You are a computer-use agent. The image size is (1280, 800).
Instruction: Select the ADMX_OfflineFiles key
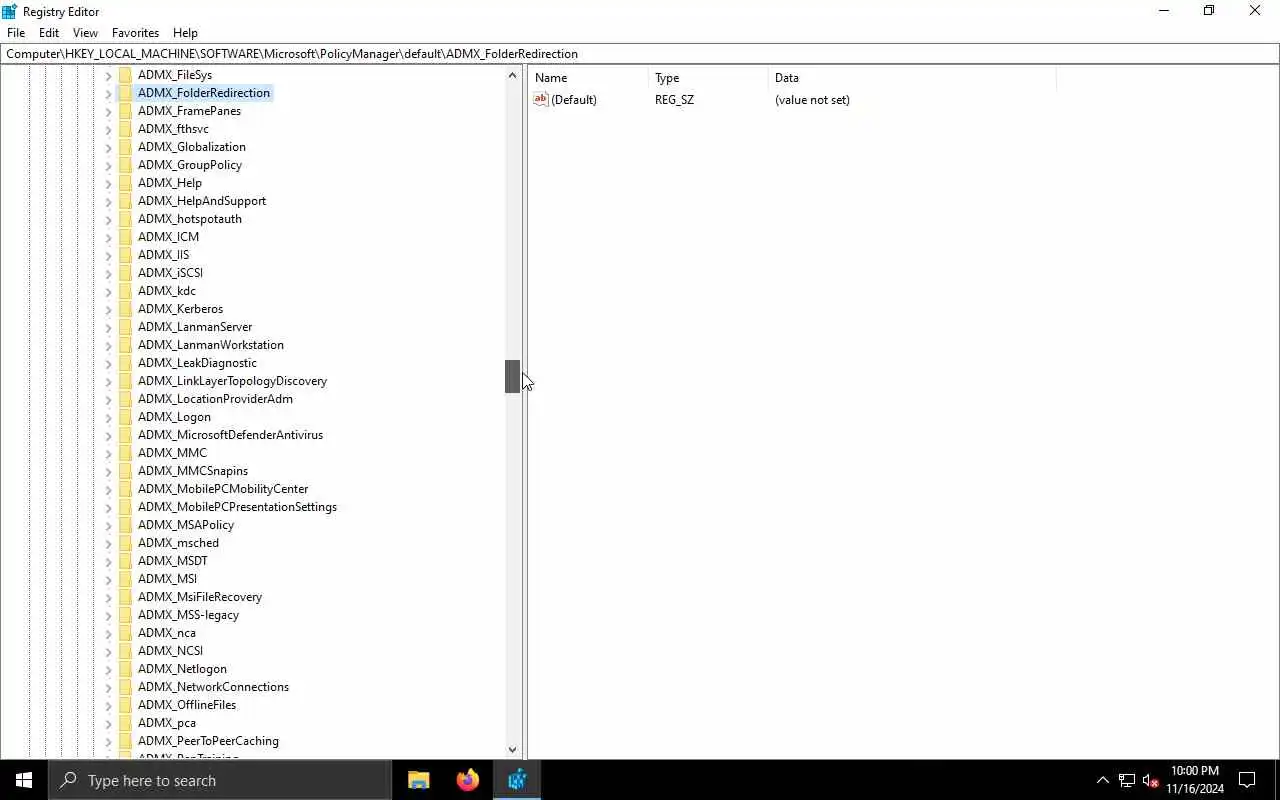[x=187, y=705]
